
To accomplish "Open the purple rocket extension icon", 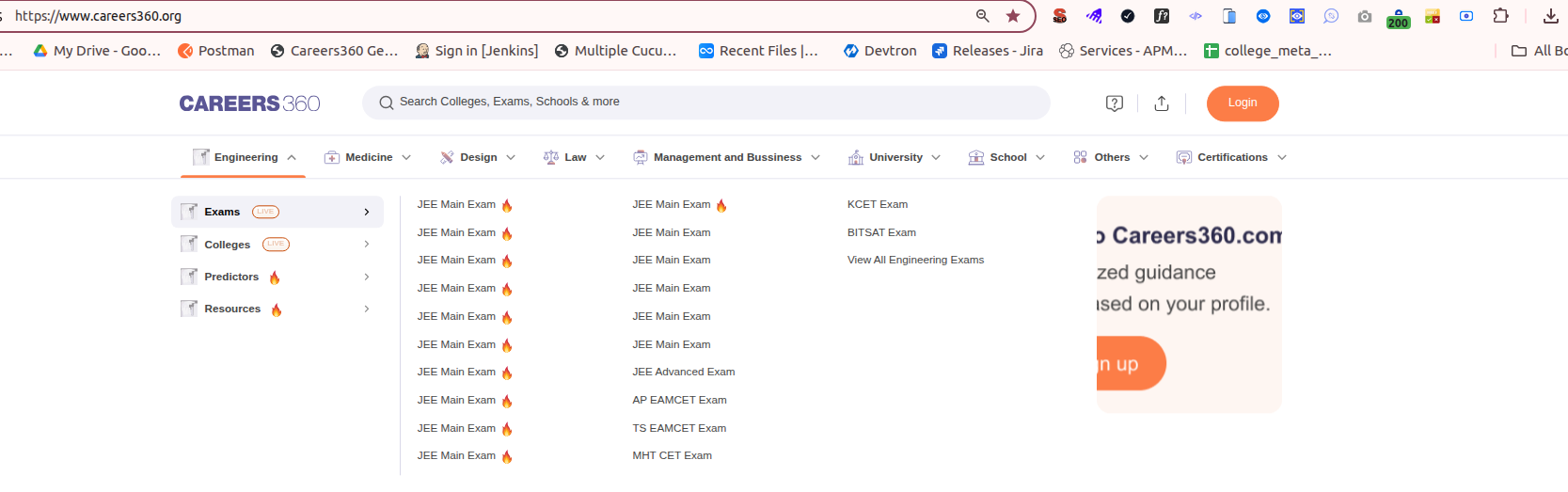I will 1094,16.
